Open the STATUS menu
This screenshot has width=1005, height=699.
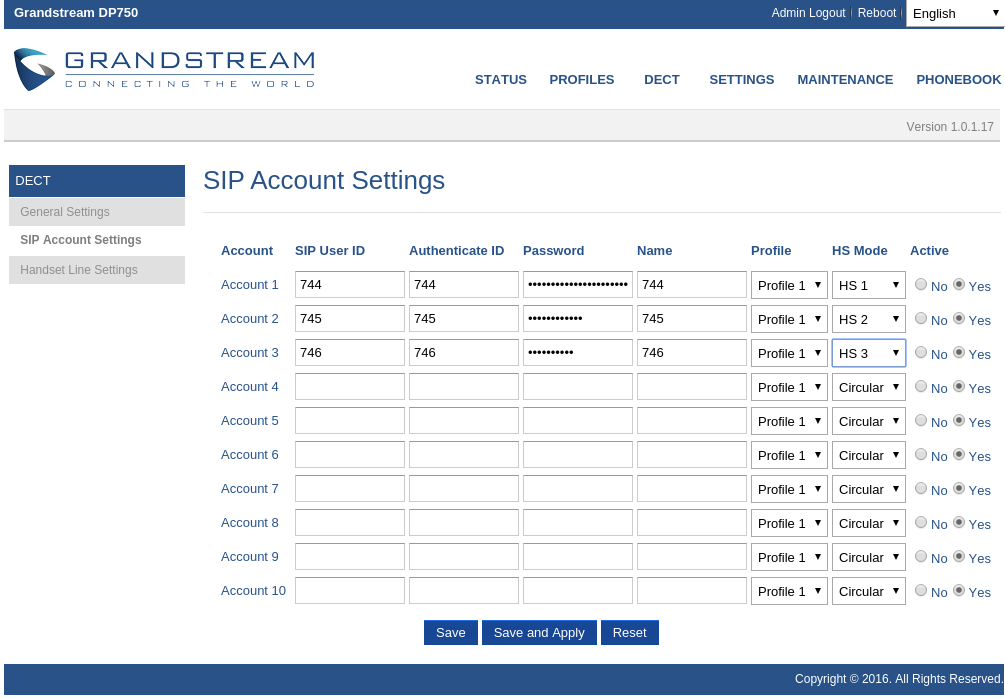pos(501,79)
